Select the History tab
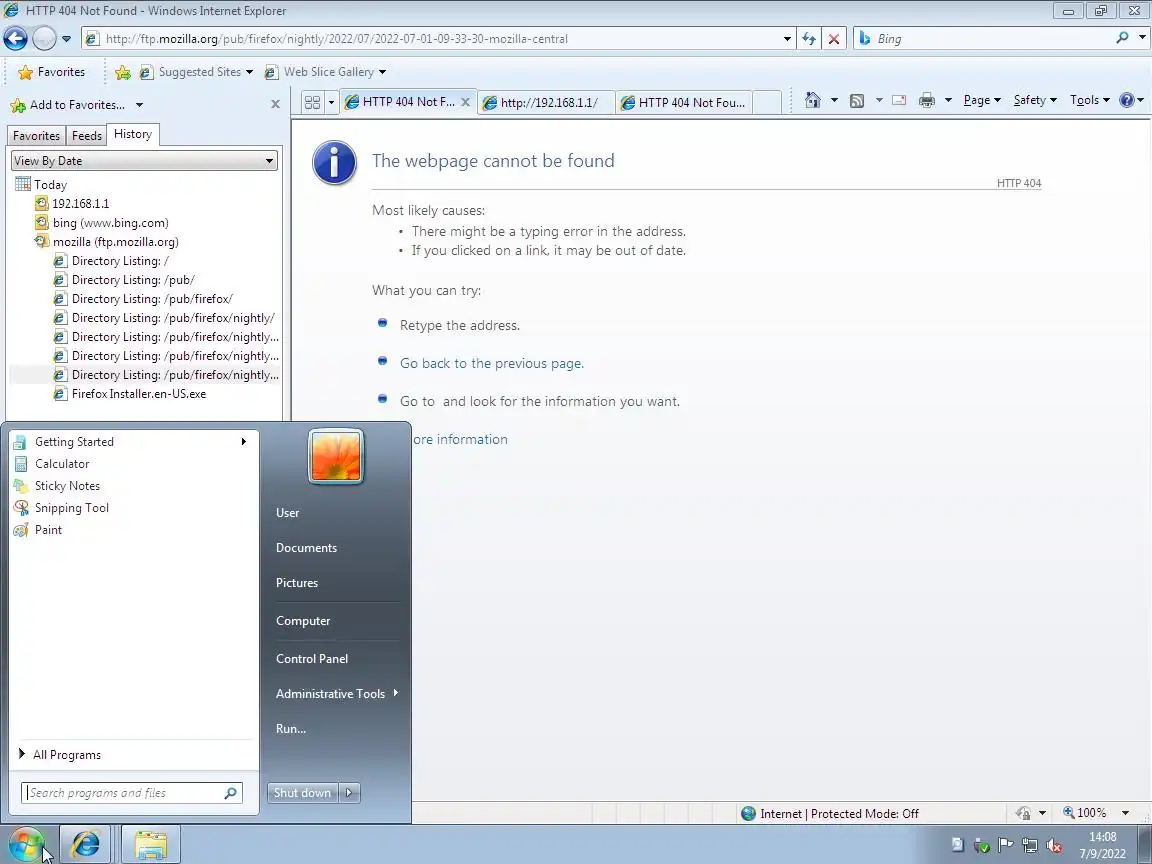Screen dimensions: 1152x864 tap(133, 134)
